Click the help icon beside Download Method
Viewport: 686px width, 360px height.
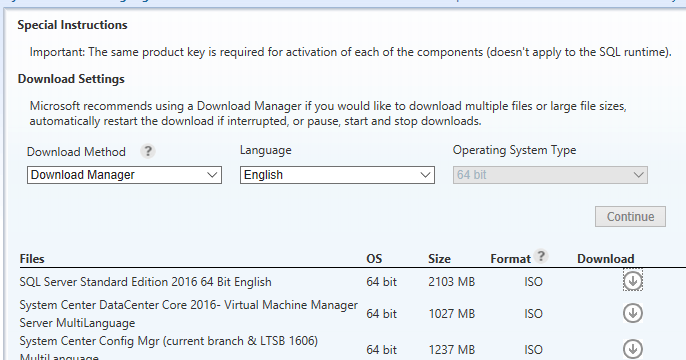click(x=148, y=151)
